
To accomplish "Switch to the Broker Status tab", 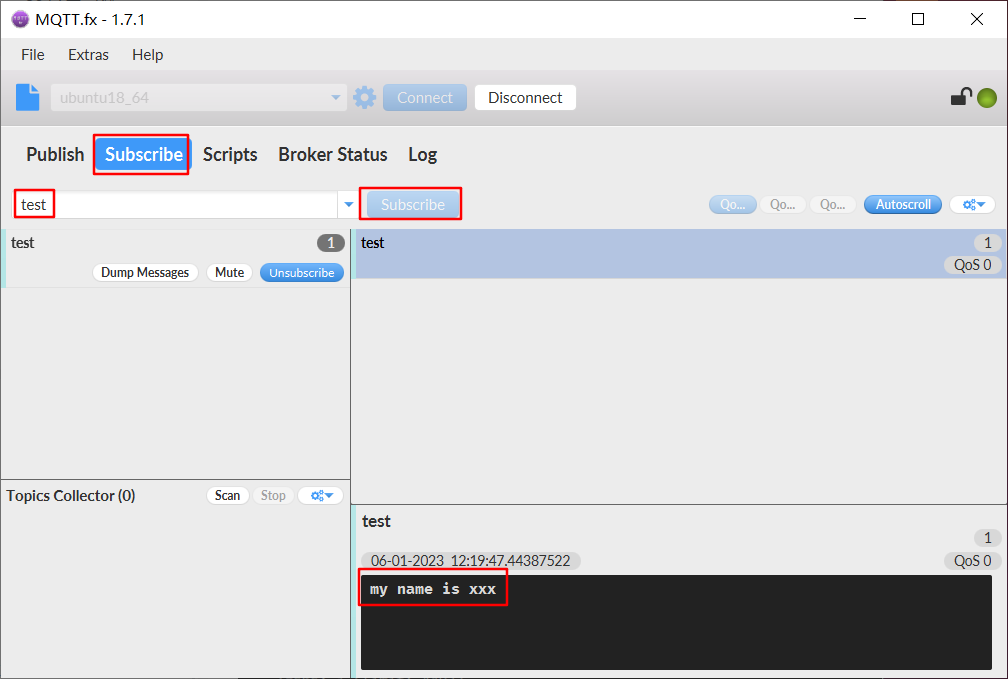I will coord(333,155).
